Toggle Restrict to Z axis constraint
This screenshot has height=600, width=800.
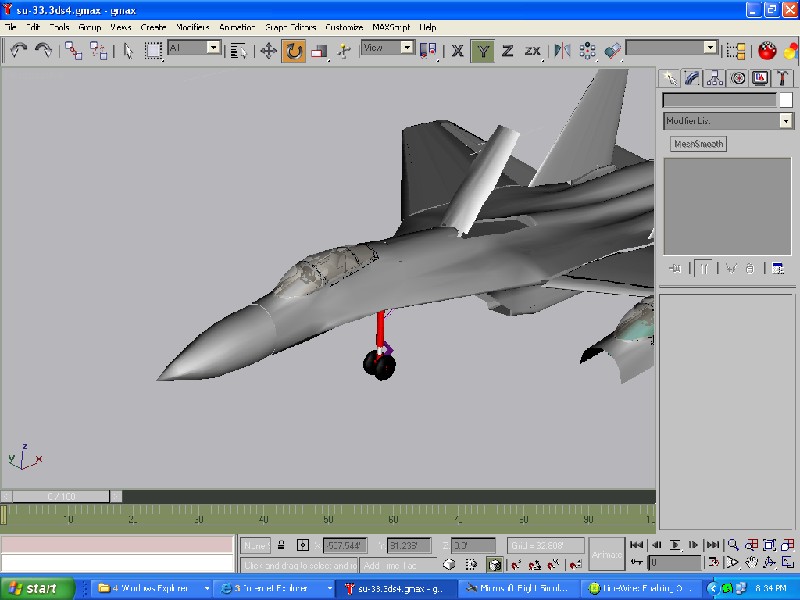click(508, 50)
